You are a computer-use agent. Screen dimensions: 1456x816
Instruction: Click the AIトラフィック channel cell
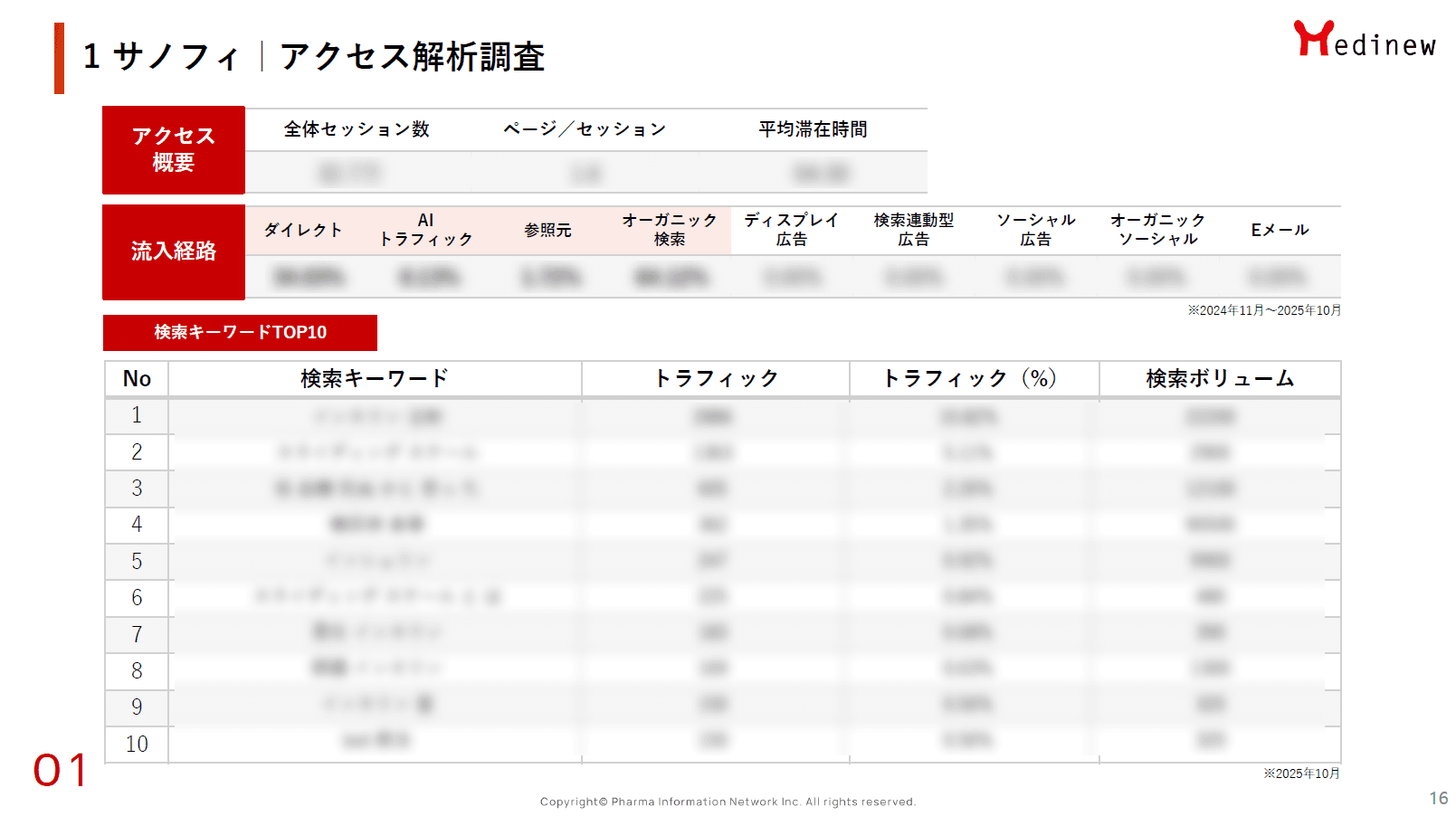426,229
